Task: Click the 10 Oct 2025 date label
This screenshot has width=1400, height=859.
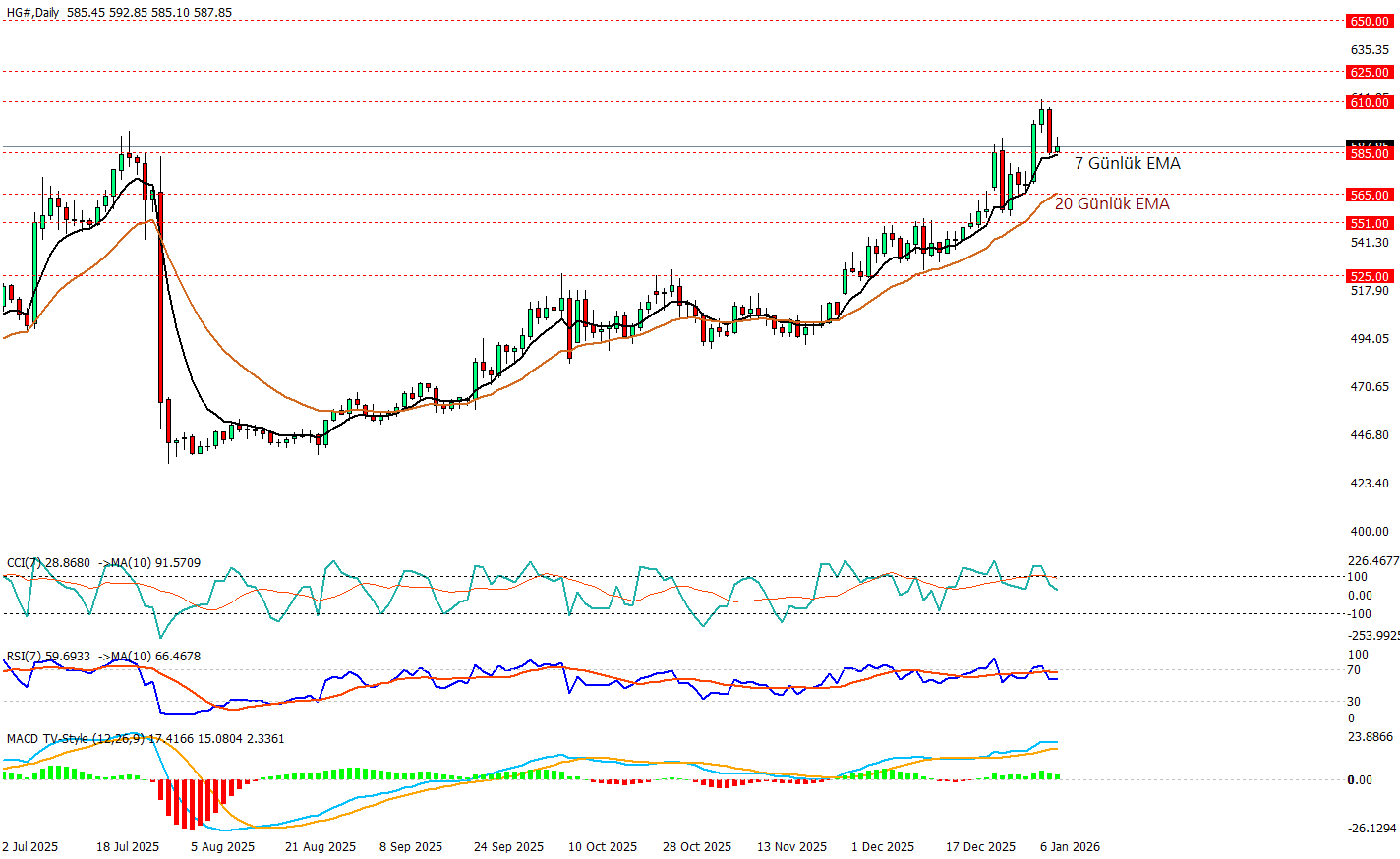Action: pyautogui.click(x=602, y=846)
